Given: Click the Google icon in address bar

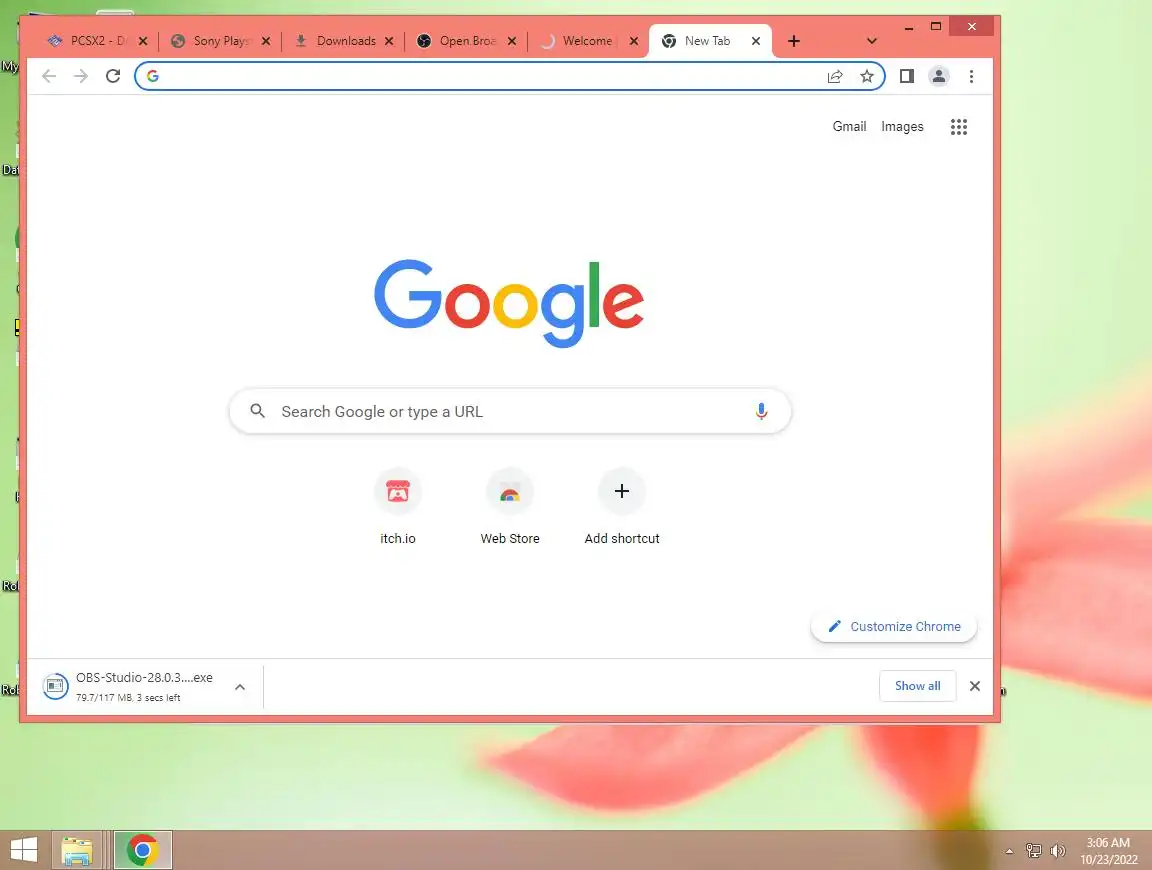Looking at the screenshot, I should click(x=153, y=76).
